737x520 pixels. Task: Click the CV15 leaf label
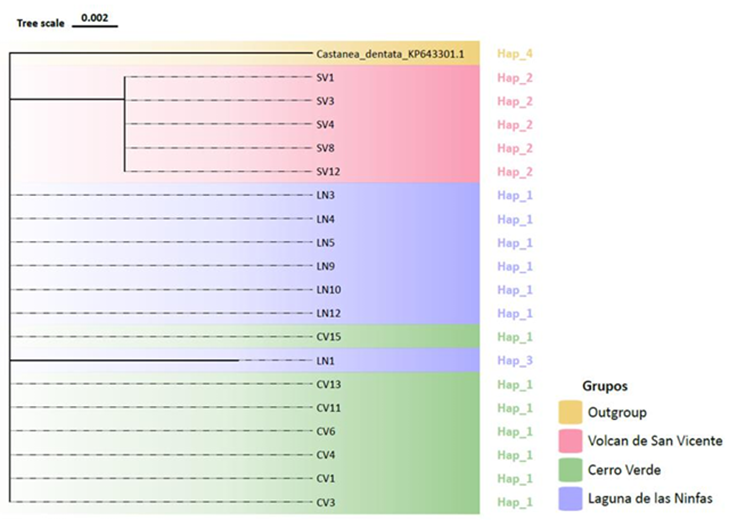[x=328, y=337]
